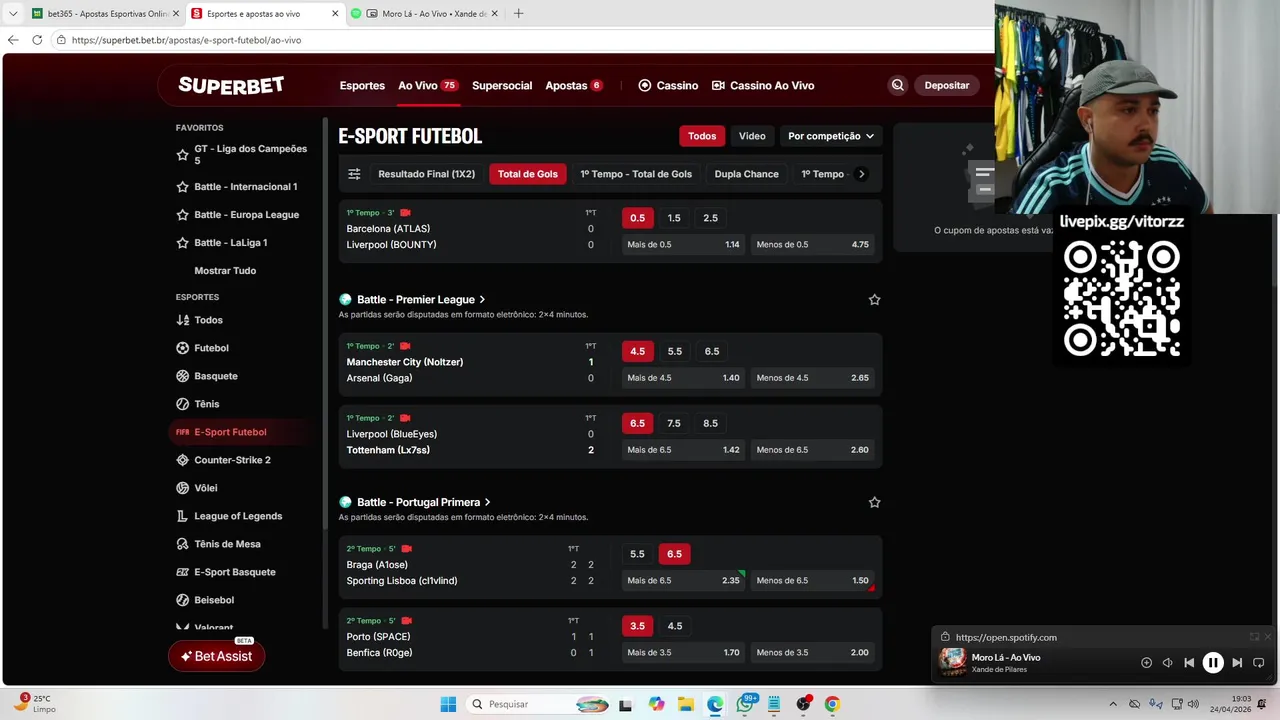
Task: Bet Mais de 6.5 at 2.35 odds
Action: [x=683, y=581]
